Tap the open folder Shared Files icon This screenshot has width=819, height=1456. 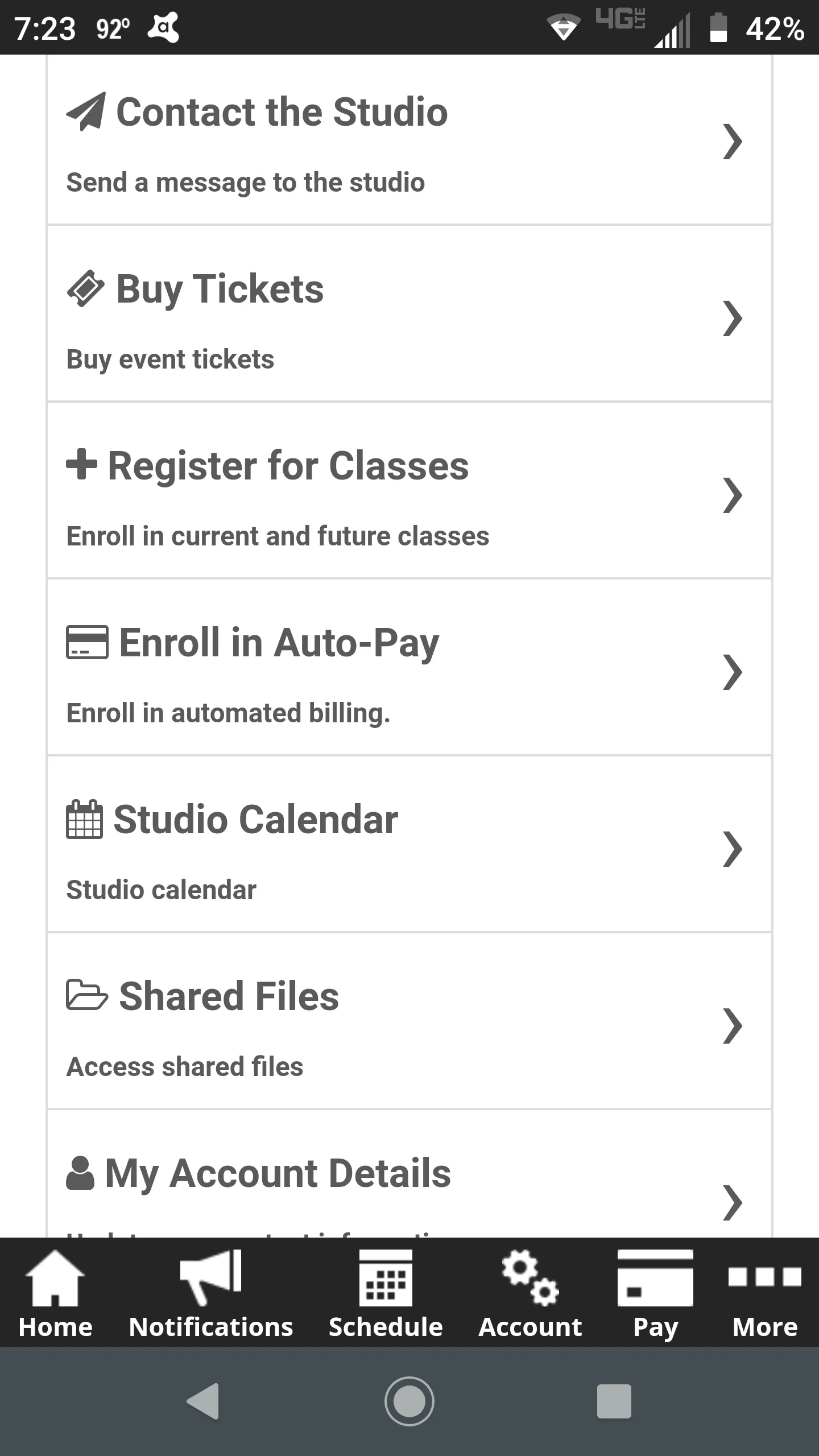[87, 995]
